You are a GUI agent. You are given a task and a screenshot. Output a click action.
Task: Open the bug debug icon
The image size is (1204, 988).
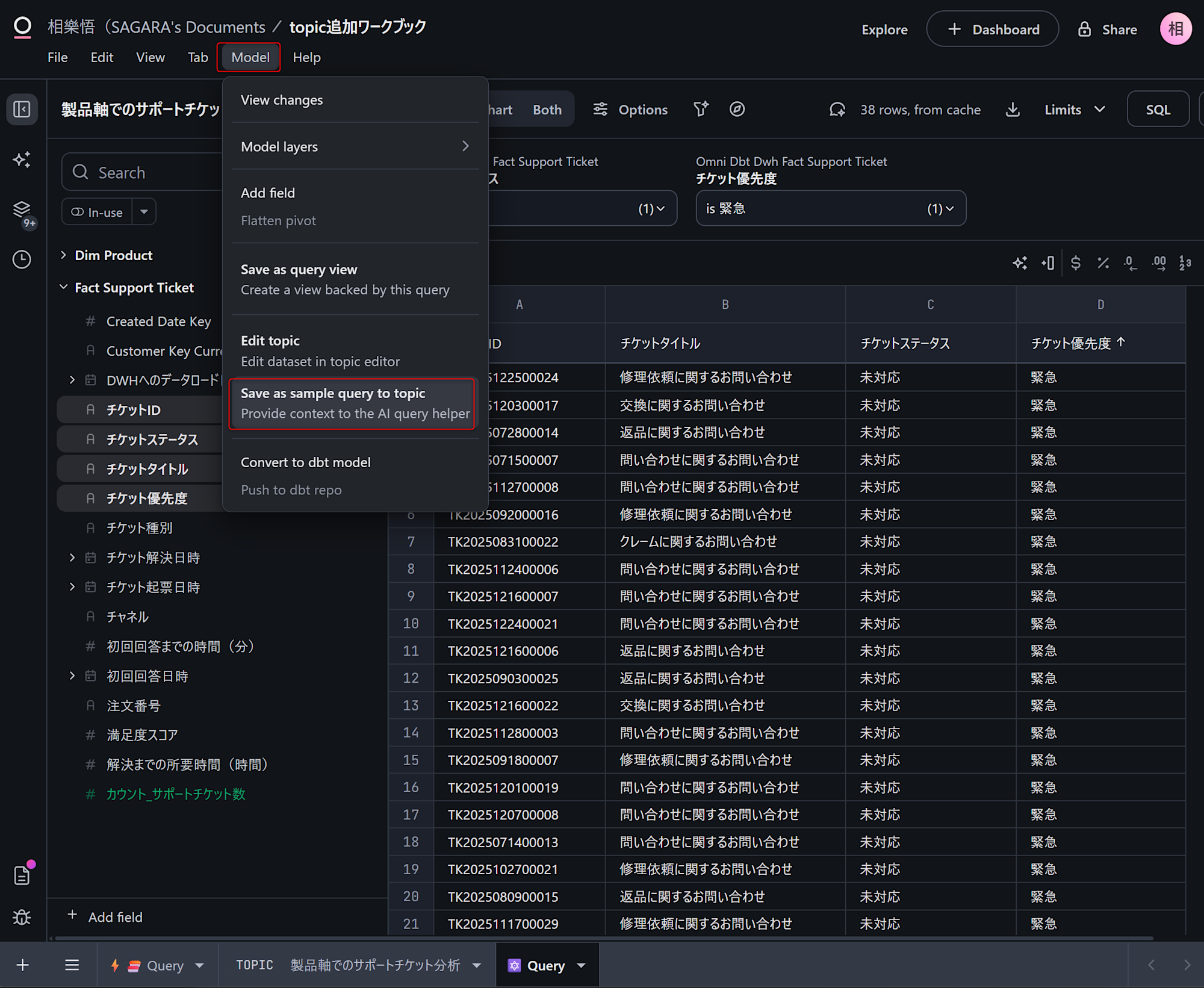click(x=22, y=917)
